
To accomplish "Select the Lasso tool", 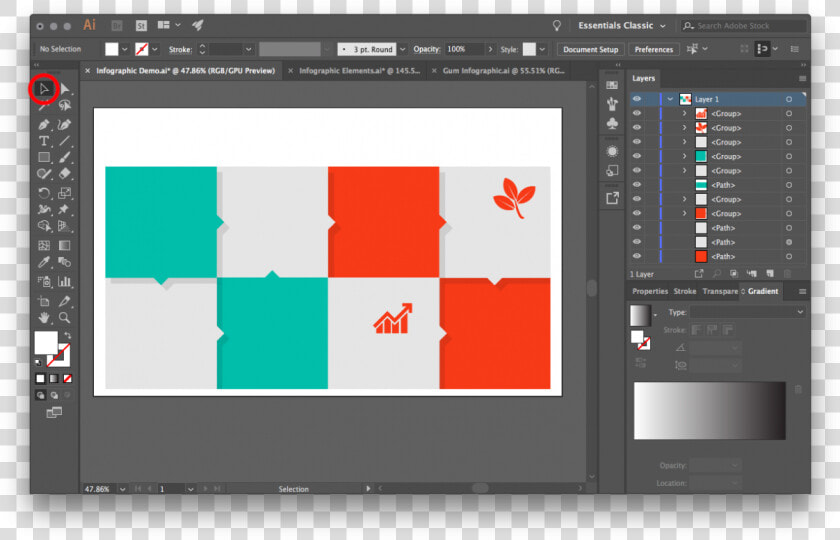I will [64, 106].
